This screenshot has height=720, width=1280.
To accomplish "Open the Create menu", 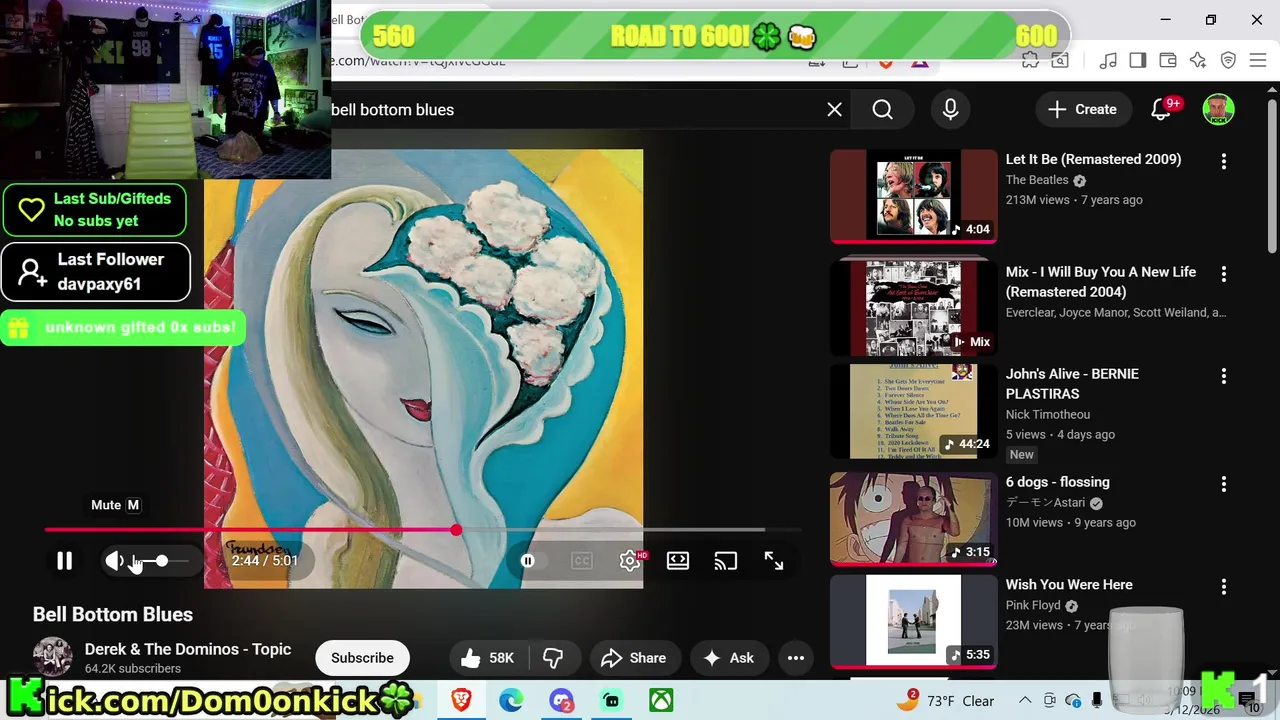I will pyautogui.click(x=1082, y=110).
